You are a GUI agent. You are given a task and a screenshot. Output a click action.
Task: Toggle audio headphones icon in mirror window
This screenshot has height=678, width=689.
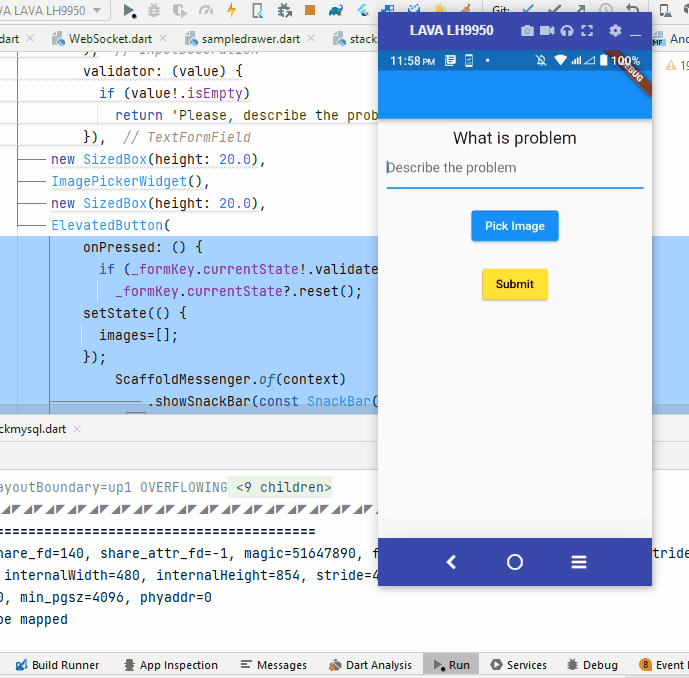[567, 30]
